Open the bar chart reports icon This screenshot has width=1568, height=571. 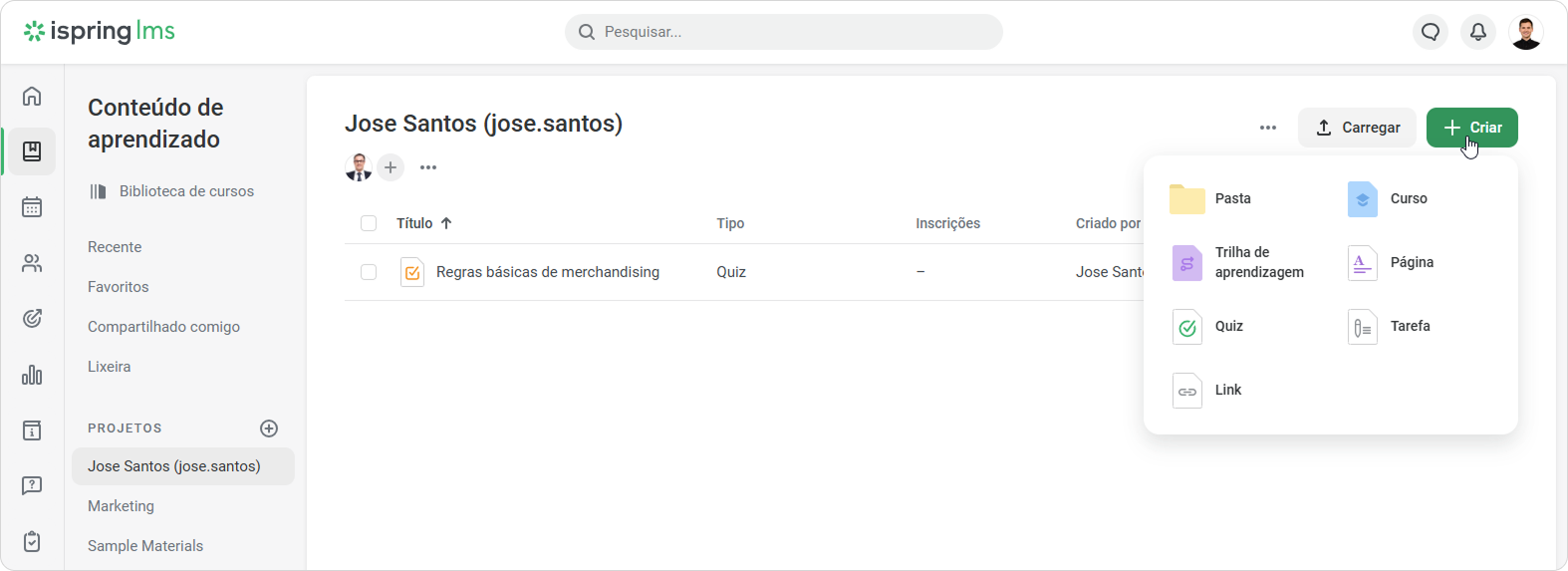[x=32, y=375]
